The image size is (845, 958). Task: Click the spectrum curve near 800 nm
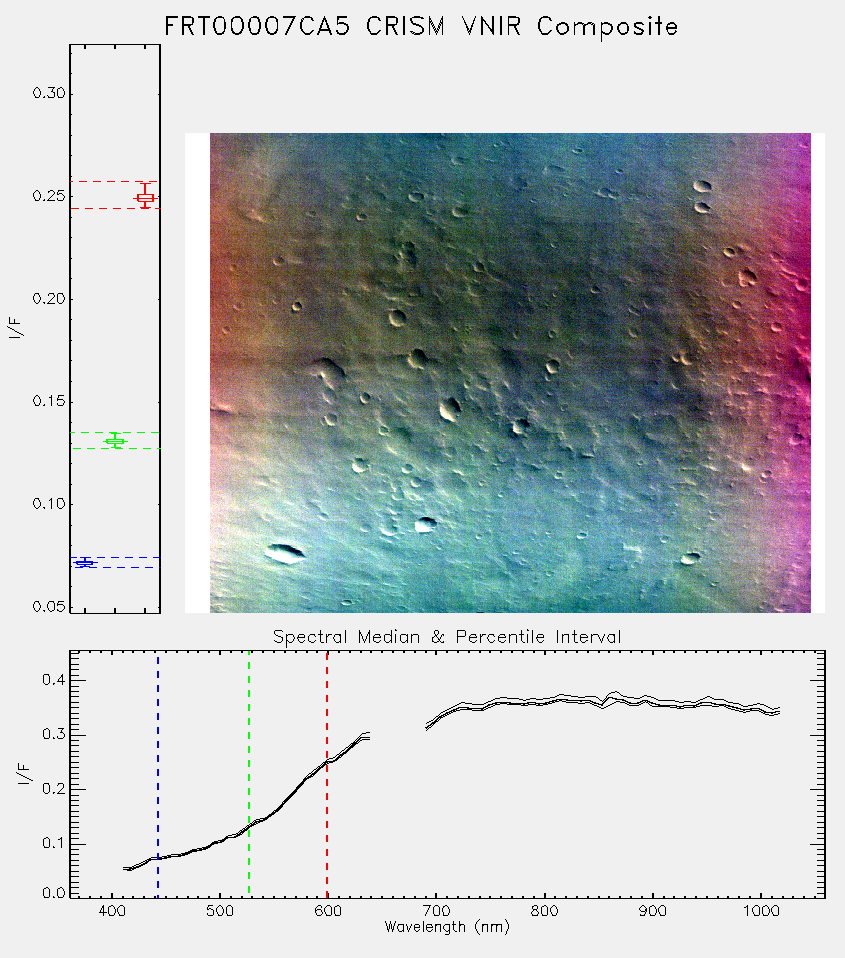544,701
